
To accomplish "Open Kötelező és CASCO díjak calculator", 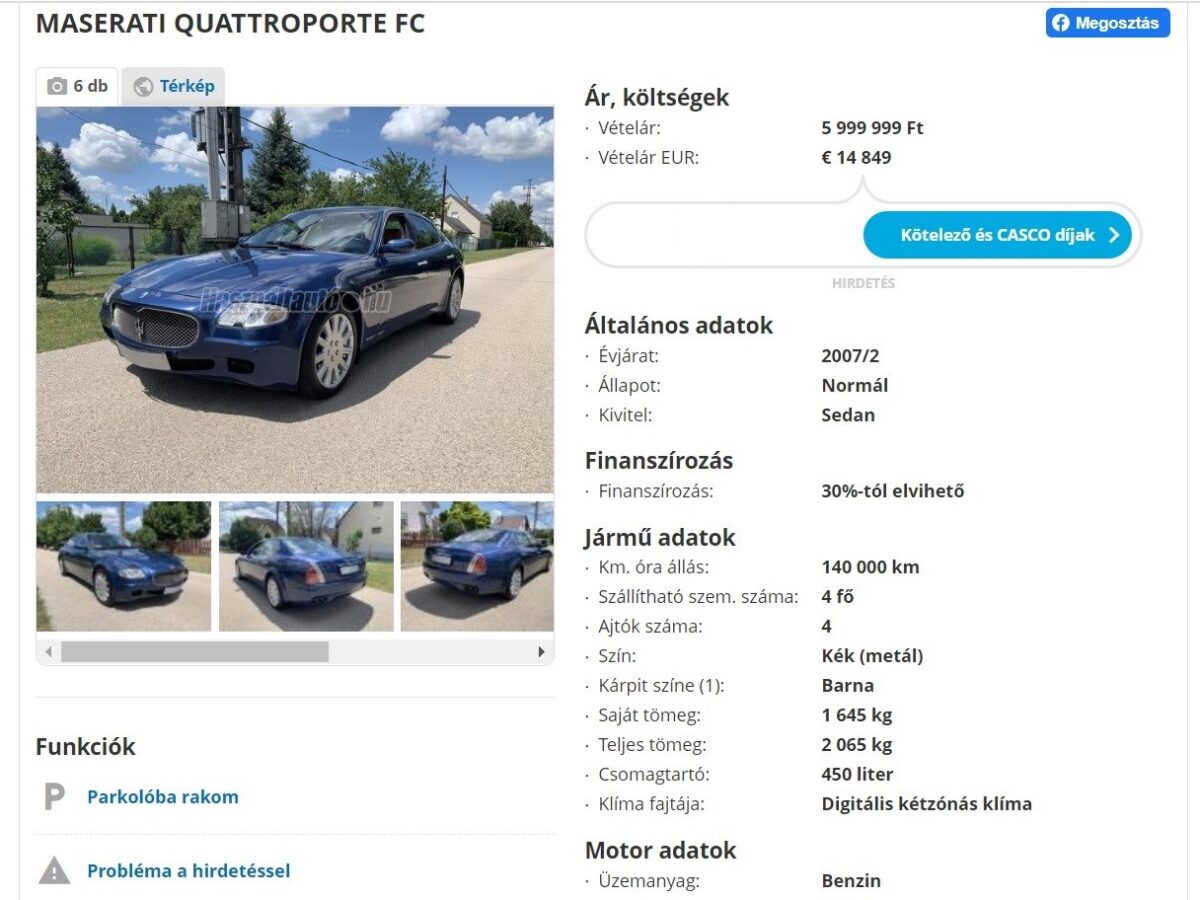I will (998, 236).
